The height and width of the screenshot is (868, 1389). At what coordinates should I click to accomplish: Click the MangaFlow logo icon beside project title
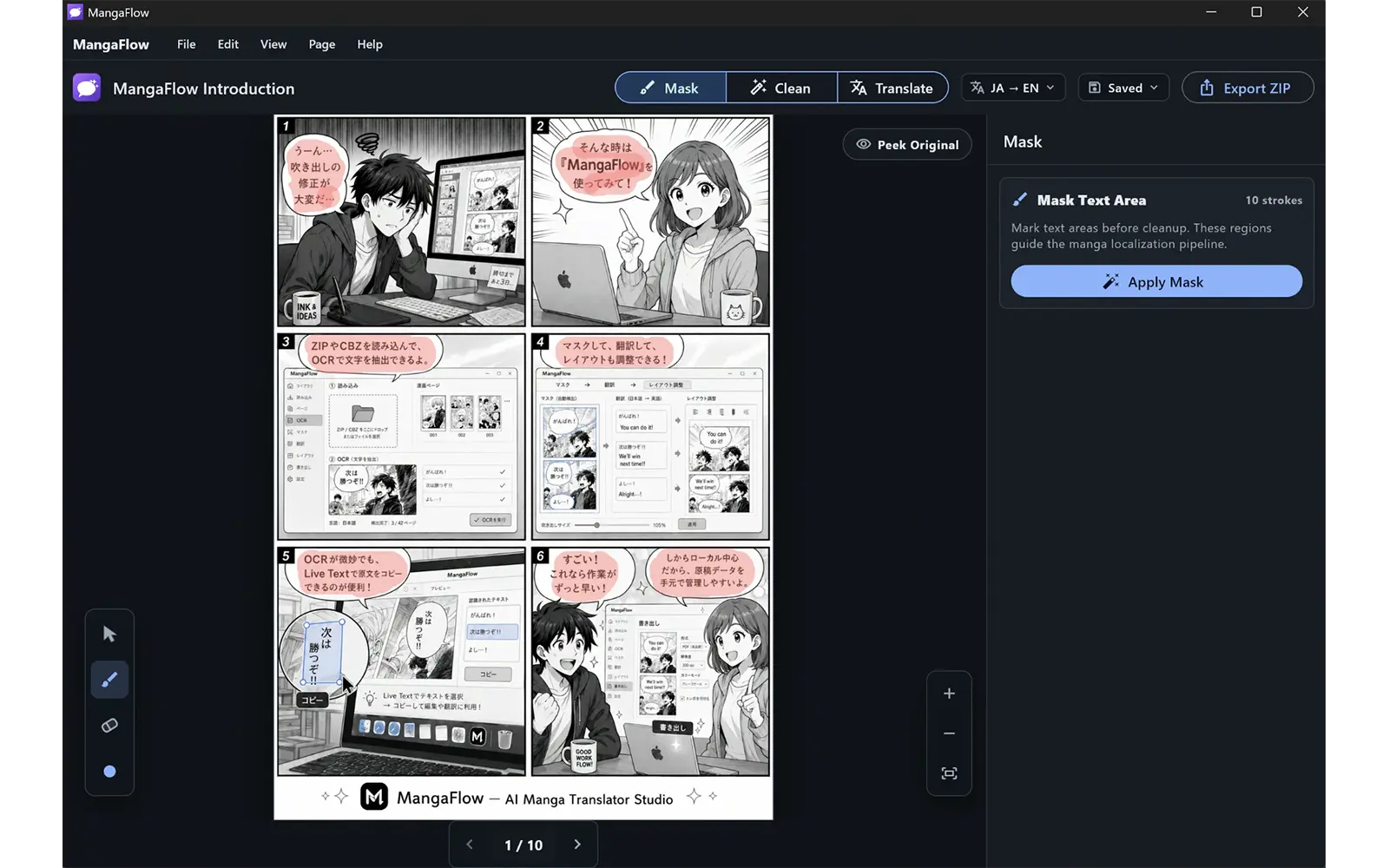pos(87,88)
